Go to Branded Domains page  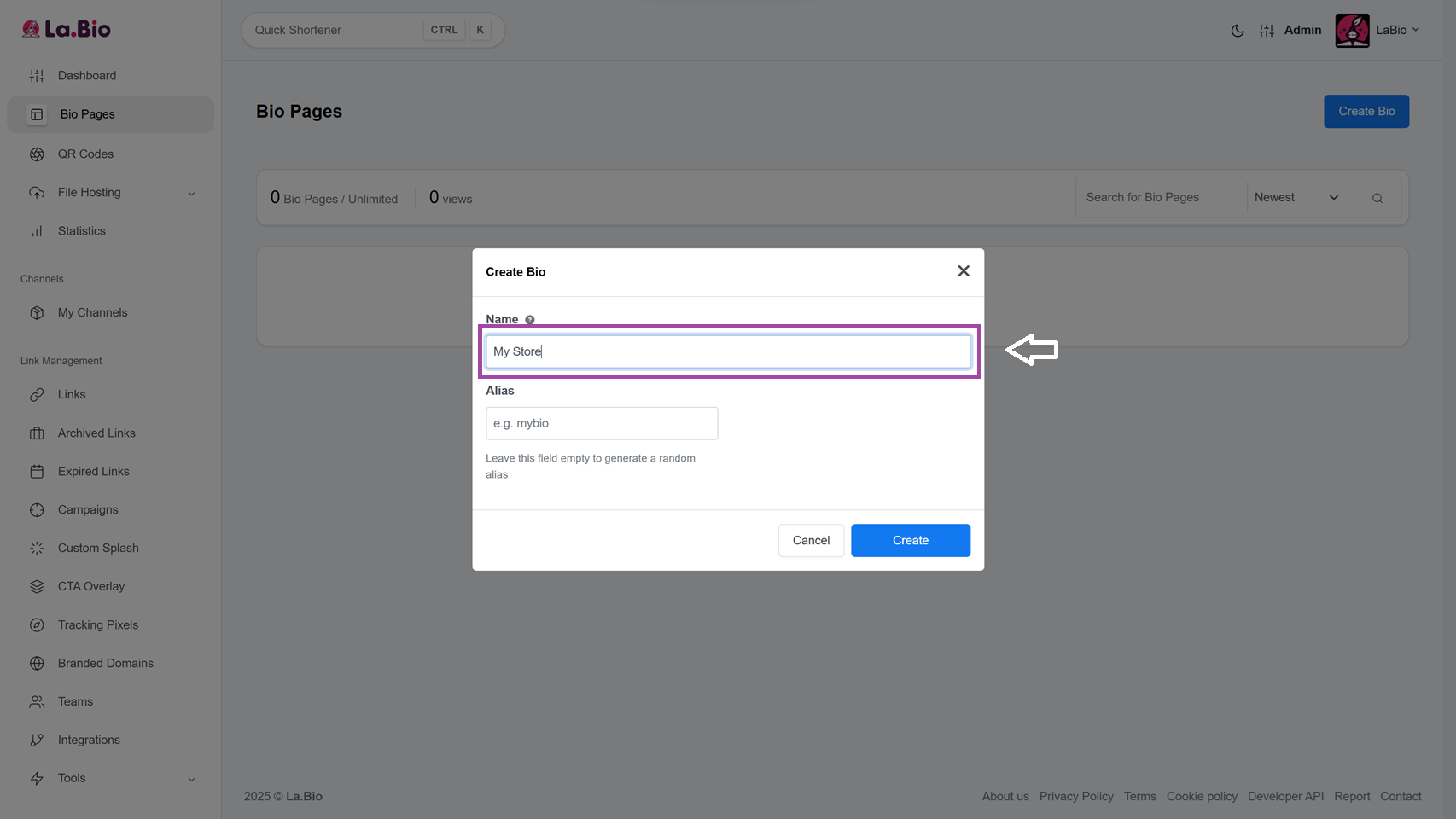[105, 664]
